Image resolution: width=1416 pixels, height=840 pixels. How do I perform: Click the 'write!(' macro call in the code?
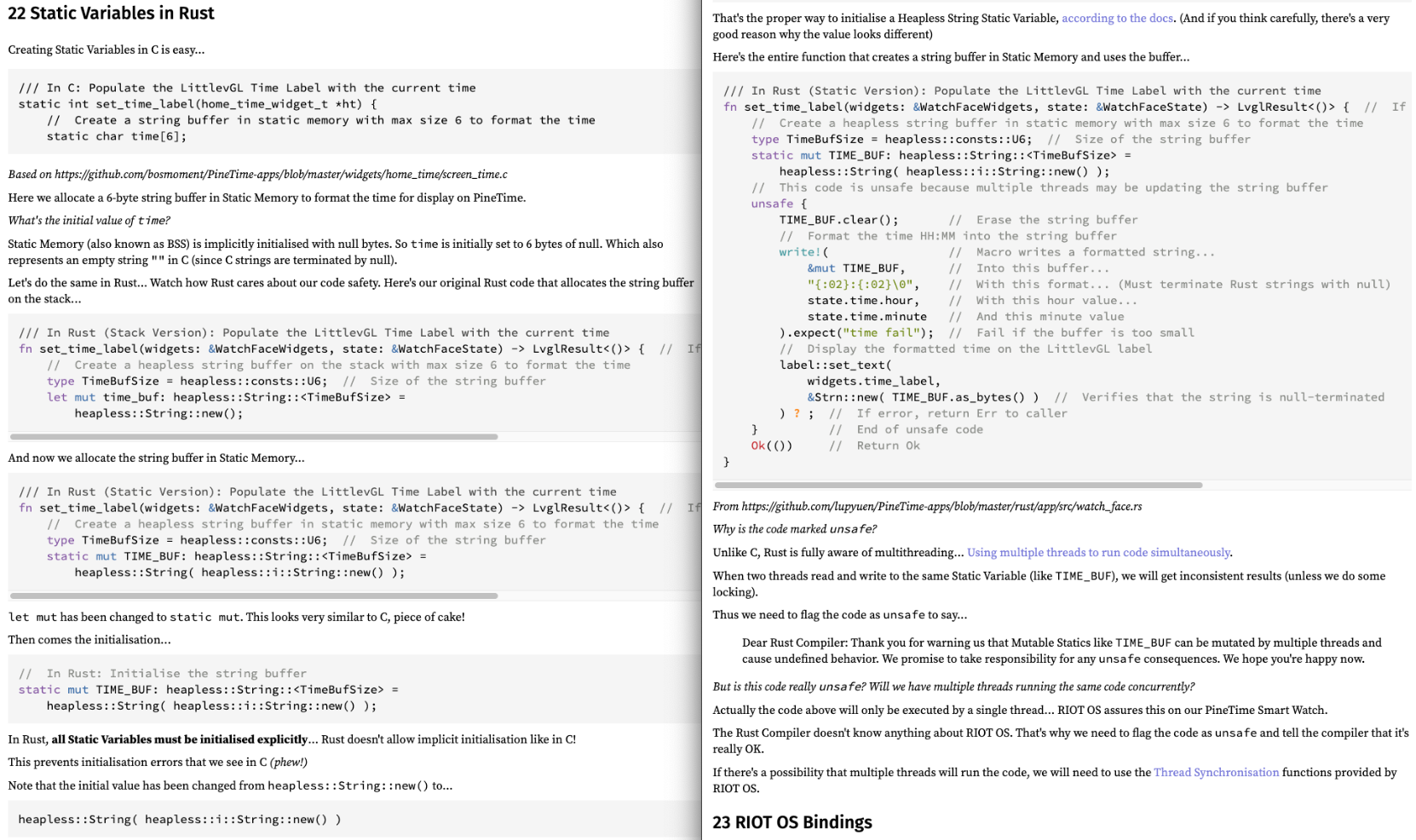pos(803,252)
